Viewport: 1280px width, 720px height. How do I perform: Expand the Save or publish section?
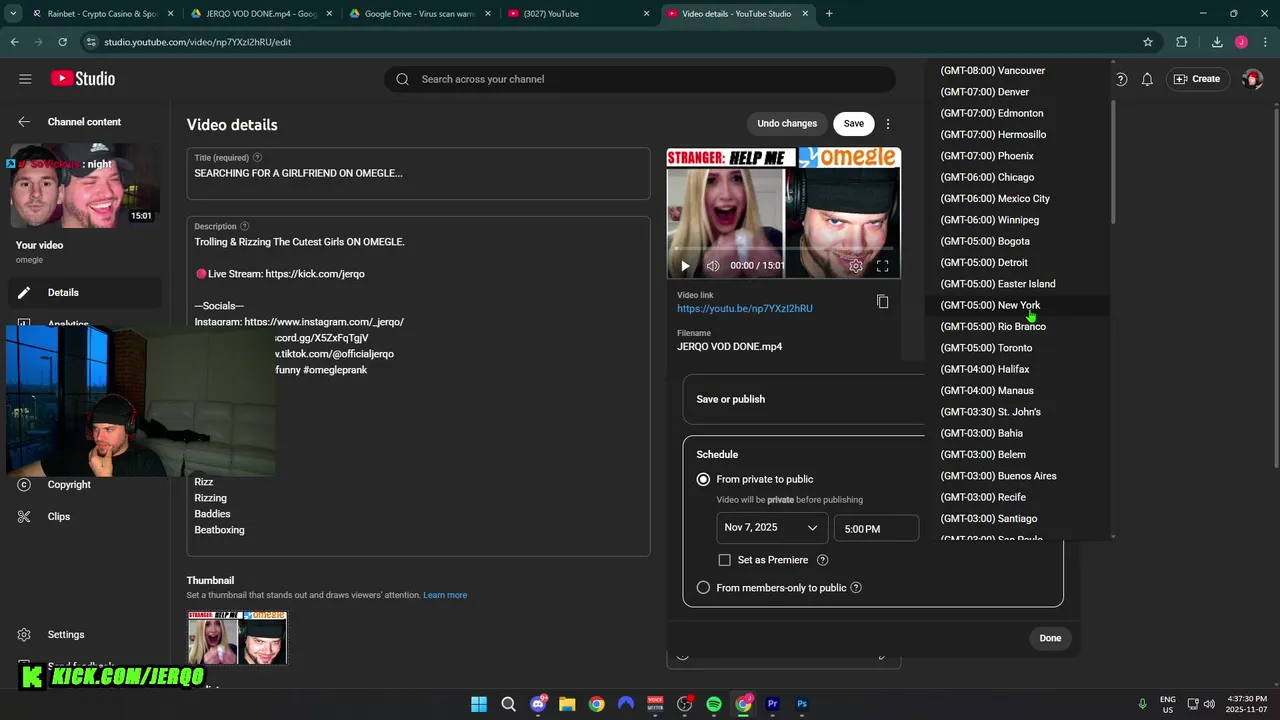point(804,399)
